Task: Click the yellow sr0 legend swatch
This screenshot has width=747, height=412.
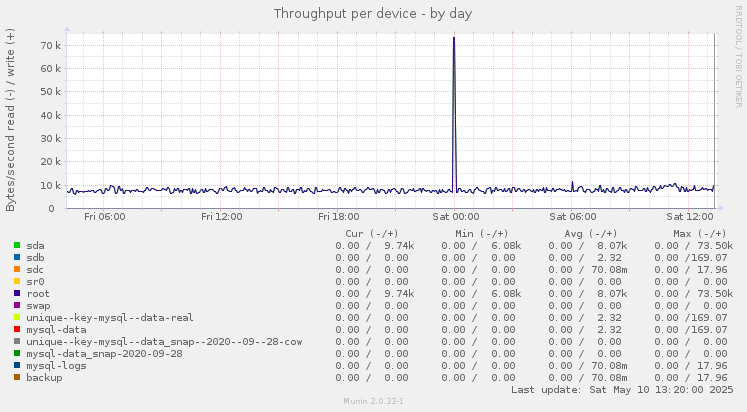Action: click(17, 281)
